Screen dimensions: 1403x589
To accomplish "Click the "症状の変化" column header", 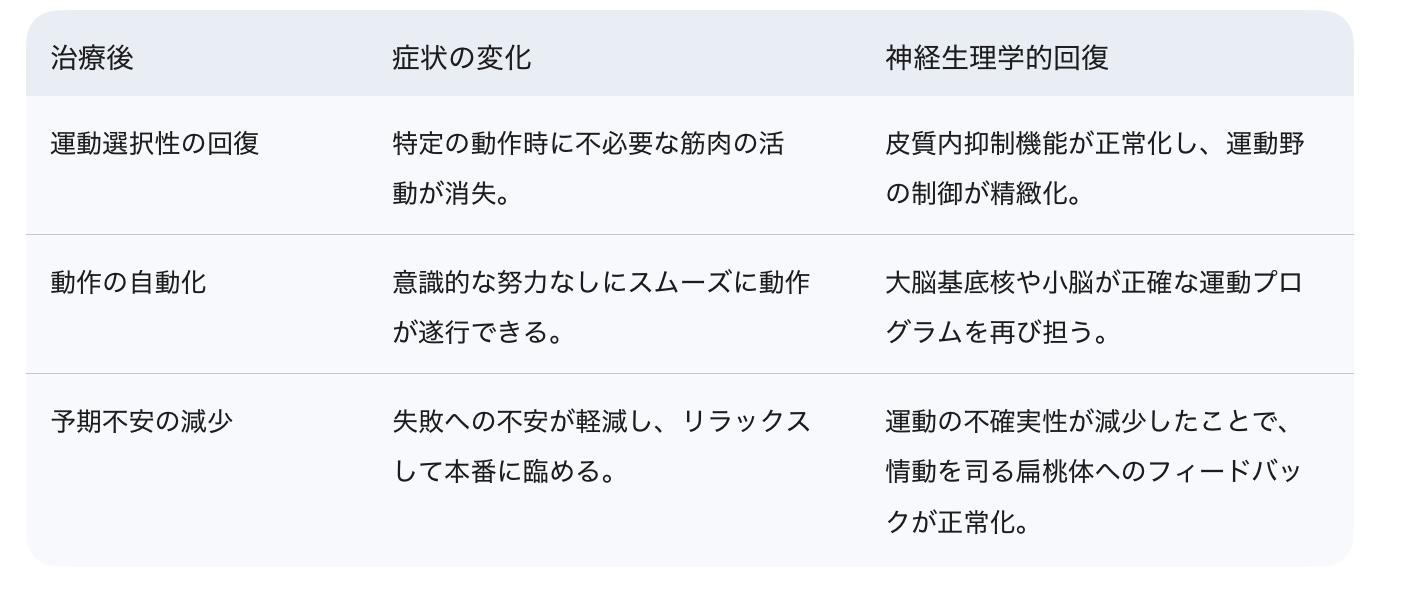I will [x=461, y=58].
